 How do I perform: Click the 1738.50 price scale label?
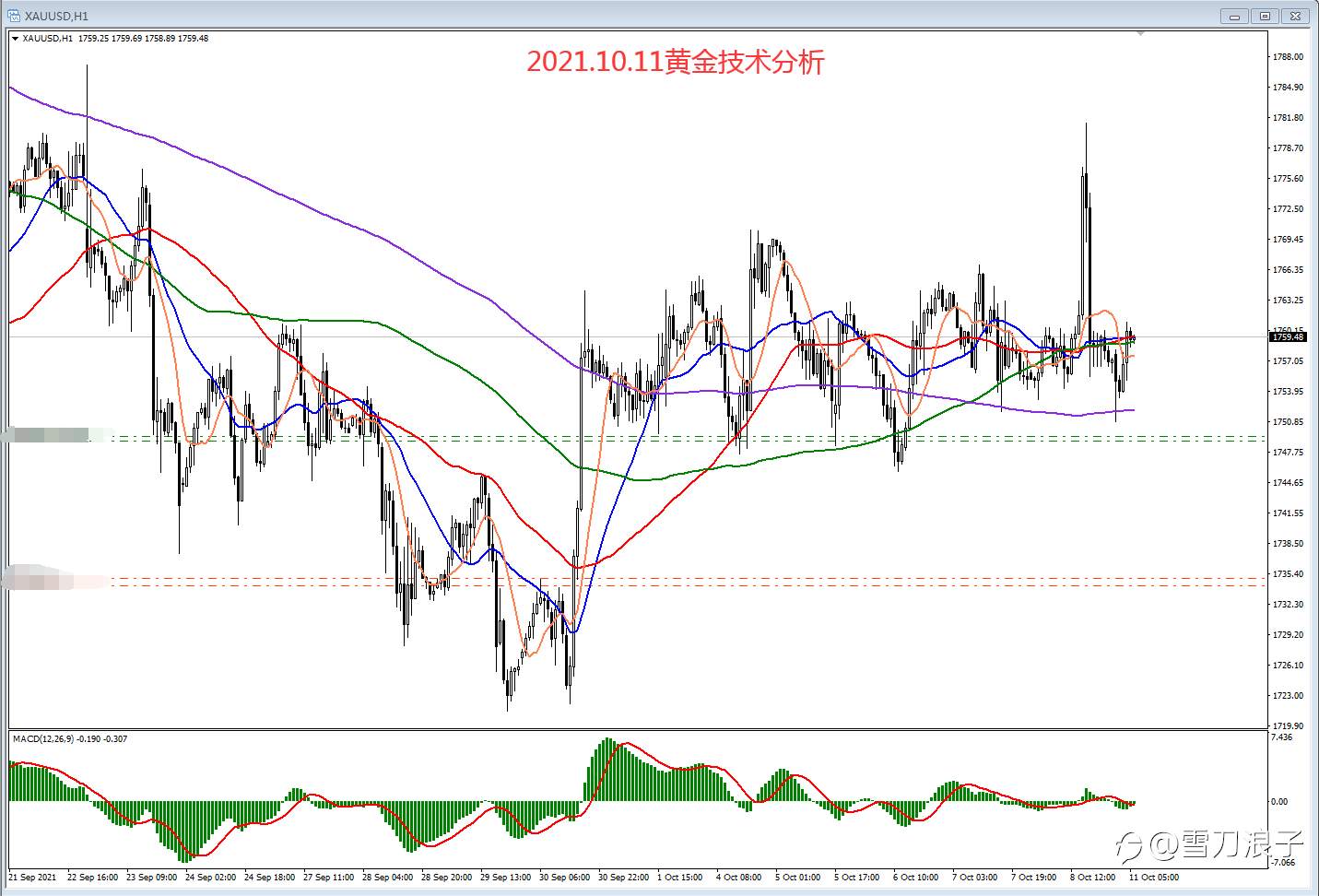click(1288, 544)
